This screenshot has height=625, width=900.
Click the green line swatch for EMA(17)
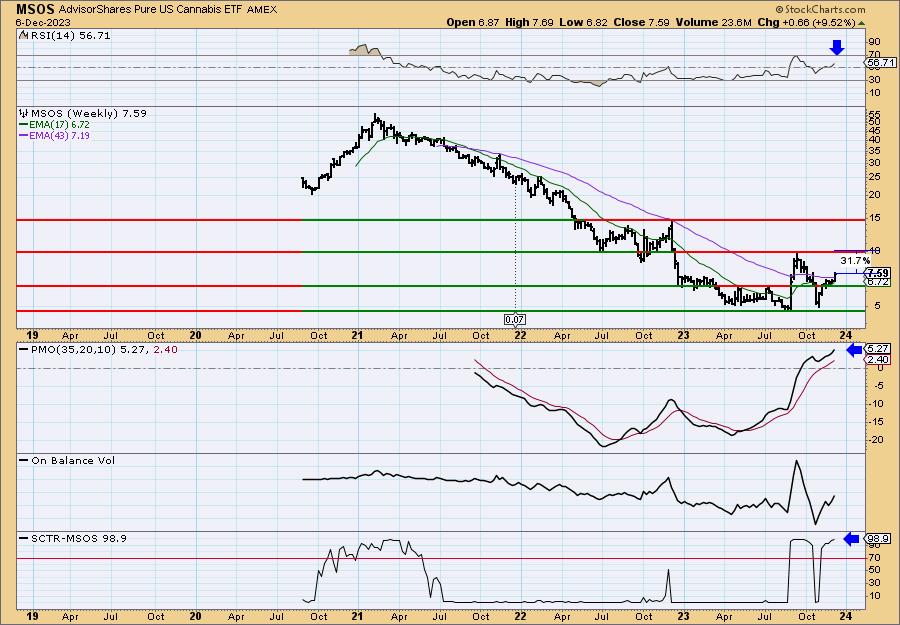(24, 125)
